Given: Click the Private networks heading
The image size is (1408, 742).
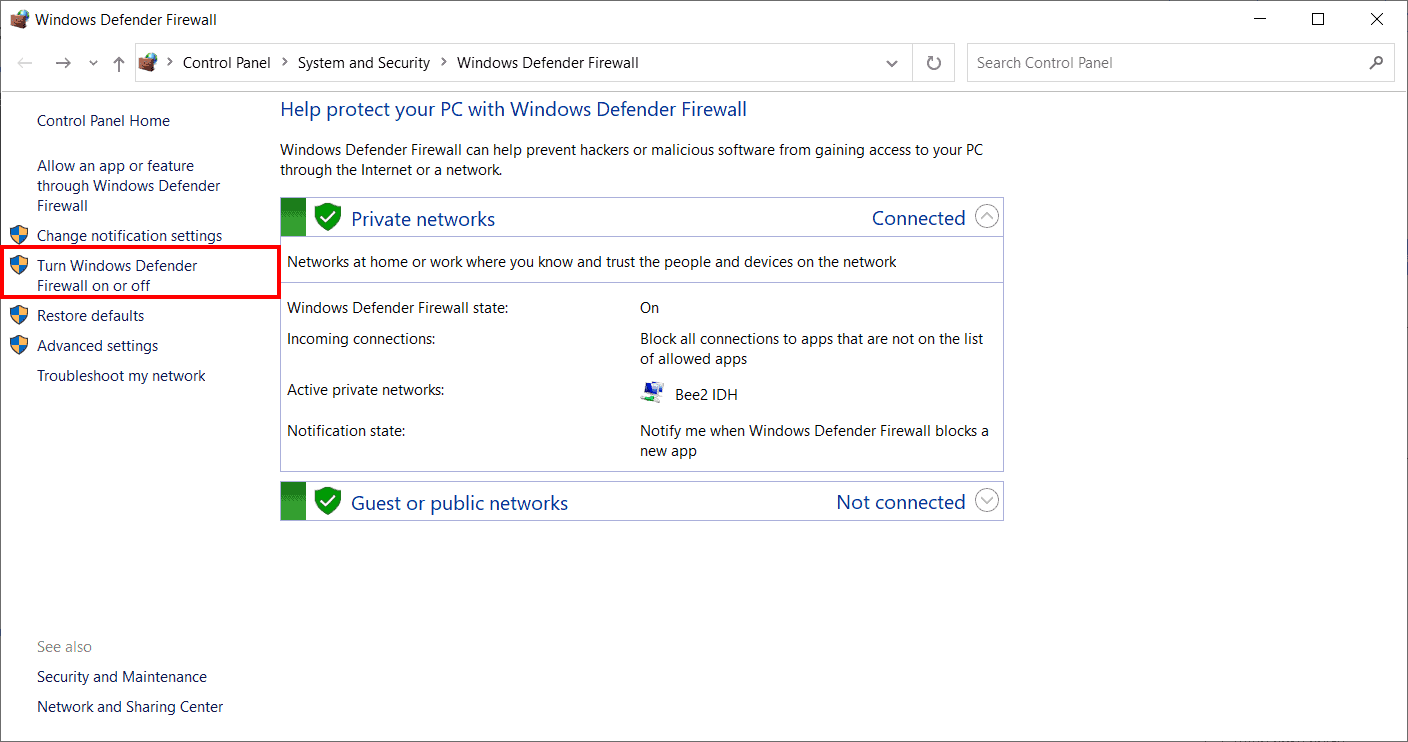Looking at the screenshot, I should click(423, 219).
